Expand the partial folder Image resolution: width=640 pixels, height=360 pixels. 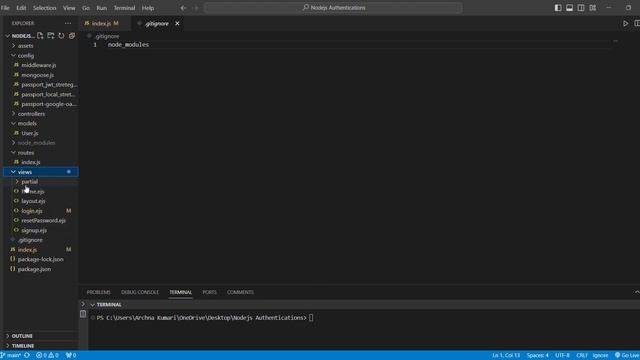click(29, 182)
